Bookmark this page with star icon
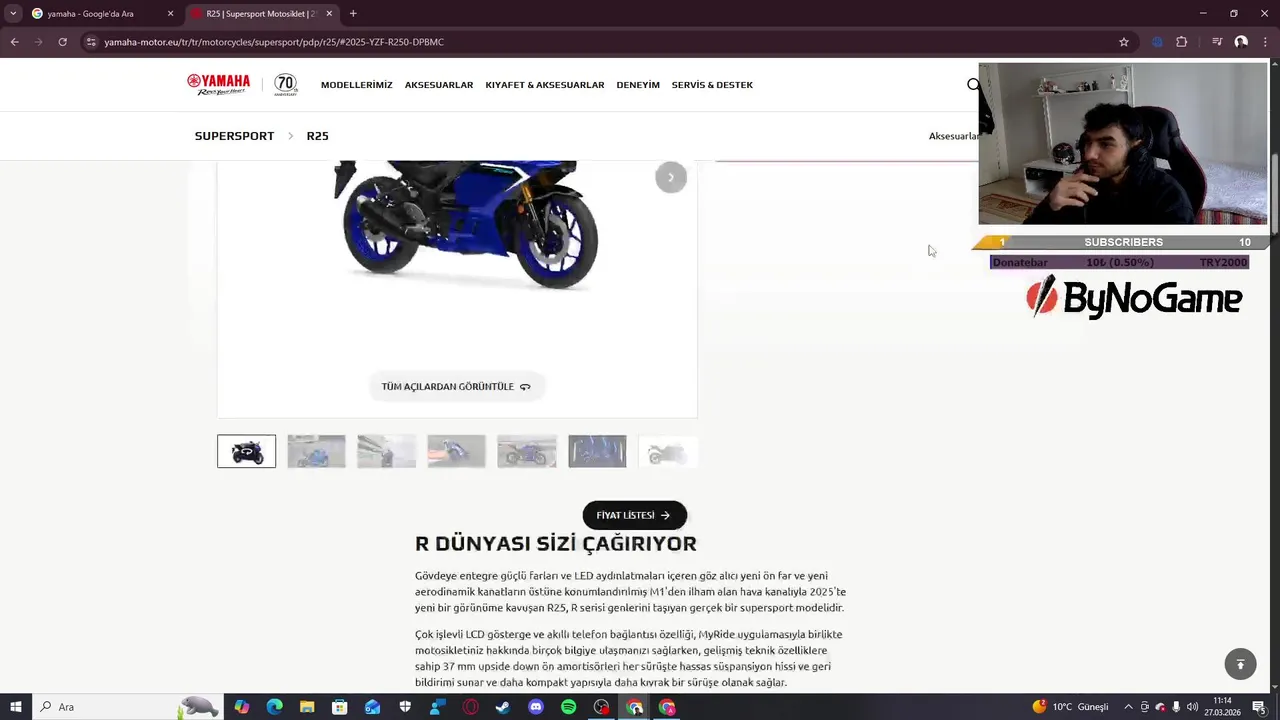The height and width of the screenshot is (720, 1280). tap(1124, 42)
